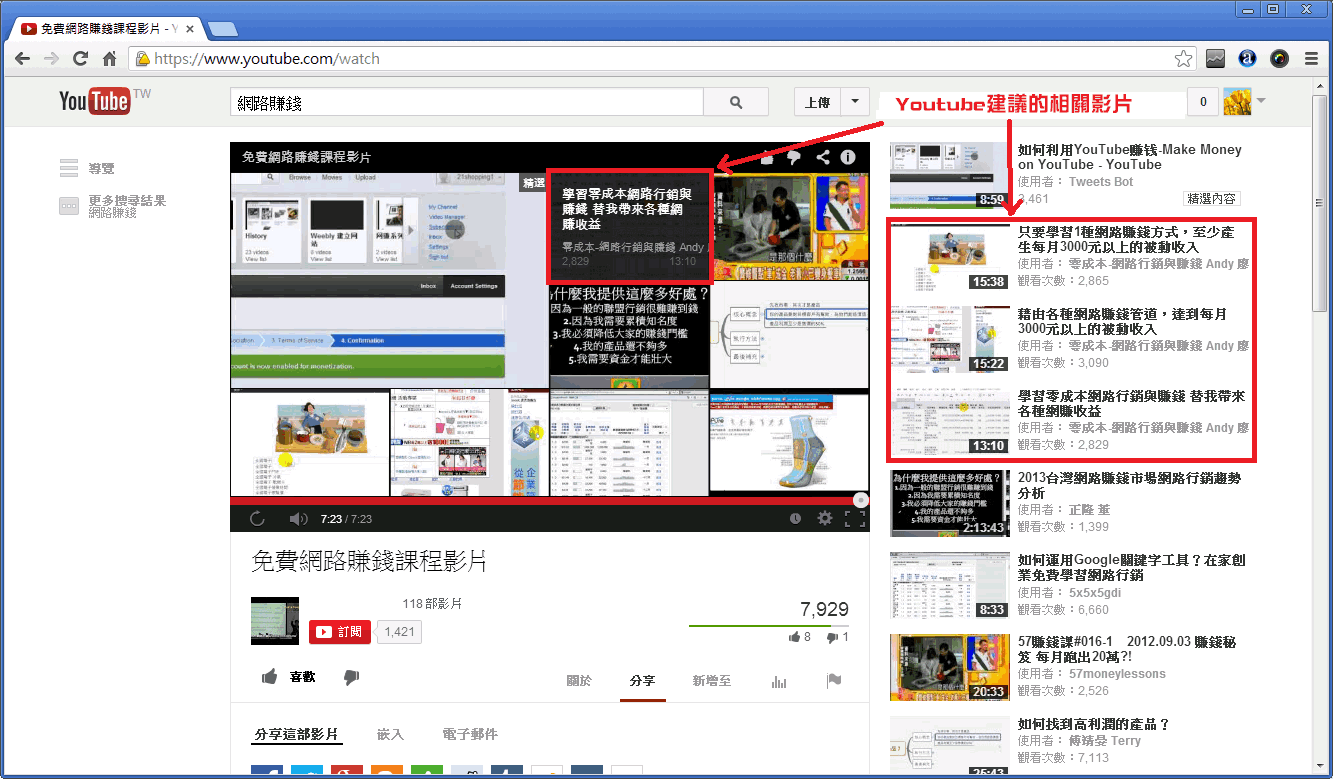The image size is (1333, 779).
Task: Open thumbnail with 8:33 duration
Action: point(951,585)
